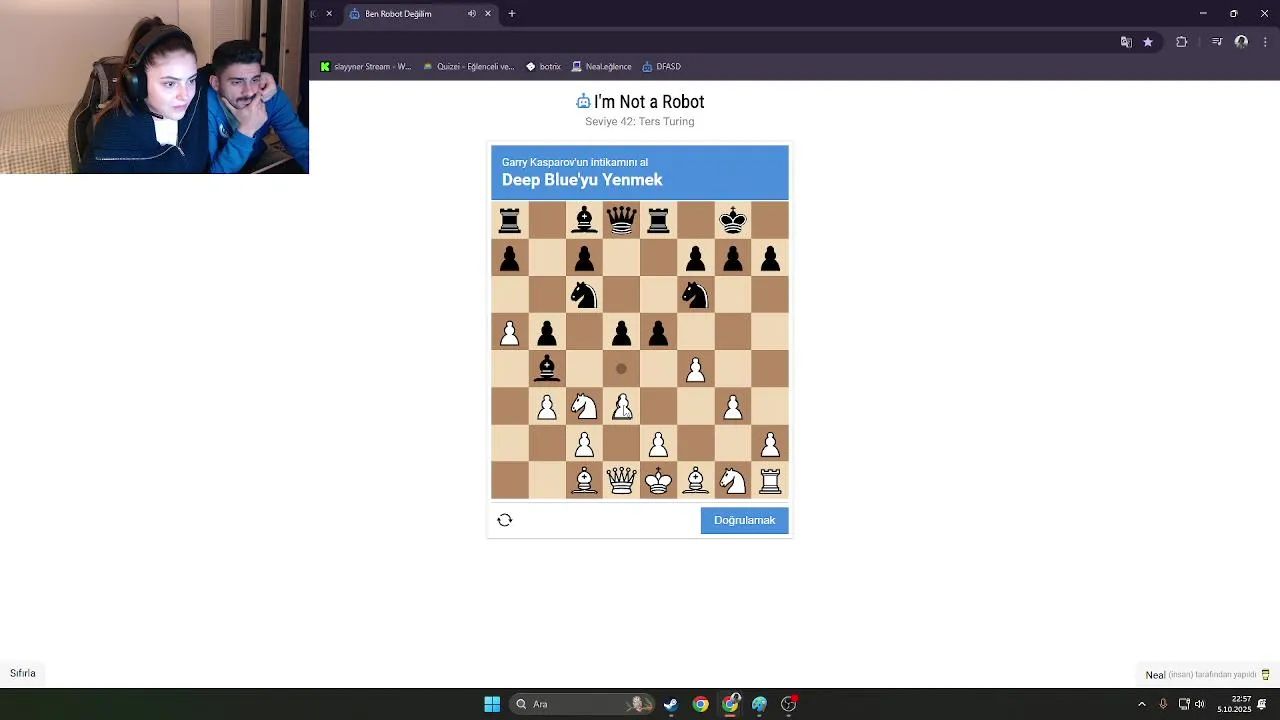Toggle the bookmark star for this page

(x=1148, y=42)
